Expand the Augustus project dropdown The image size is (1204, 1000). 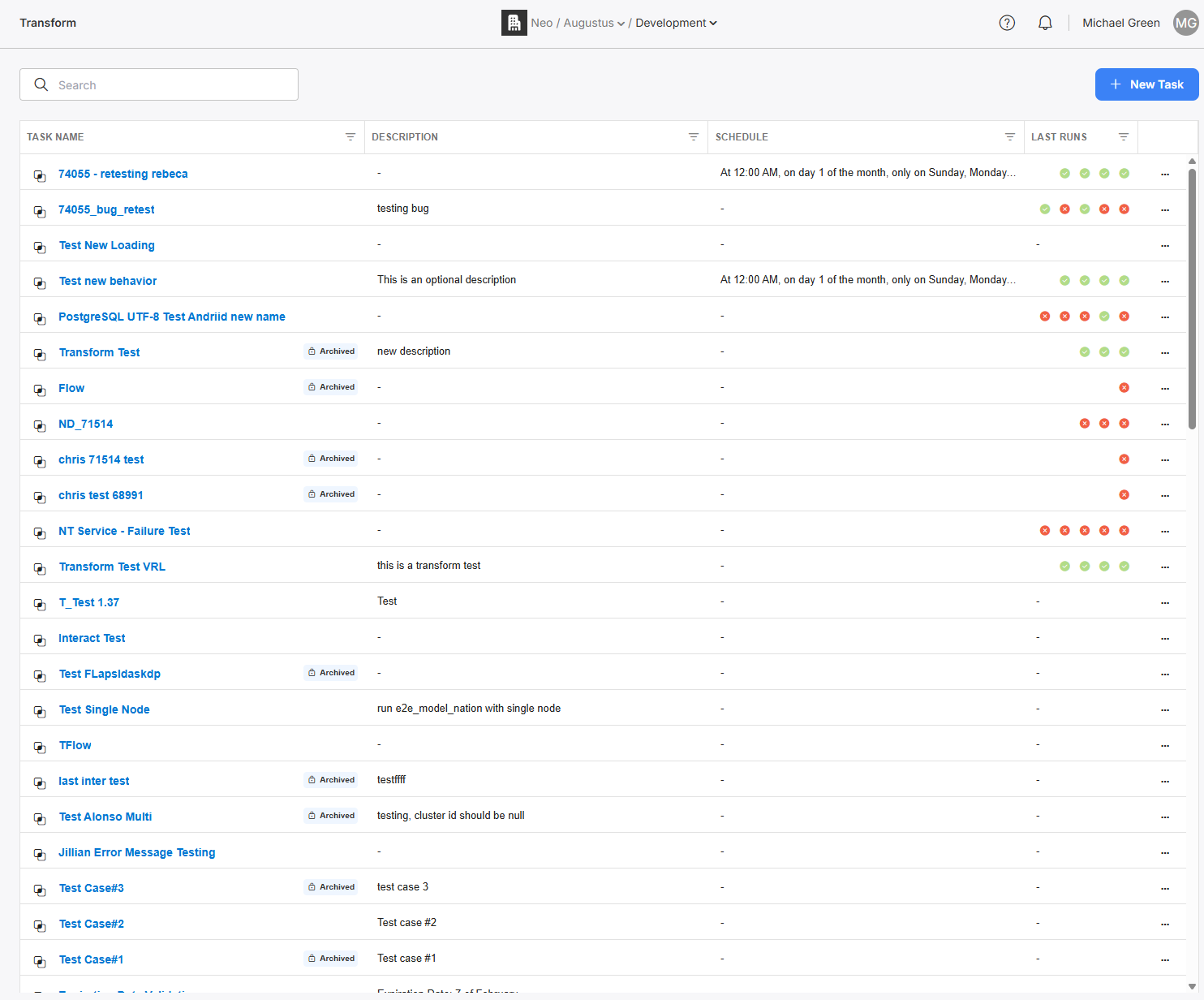[595, 23]
